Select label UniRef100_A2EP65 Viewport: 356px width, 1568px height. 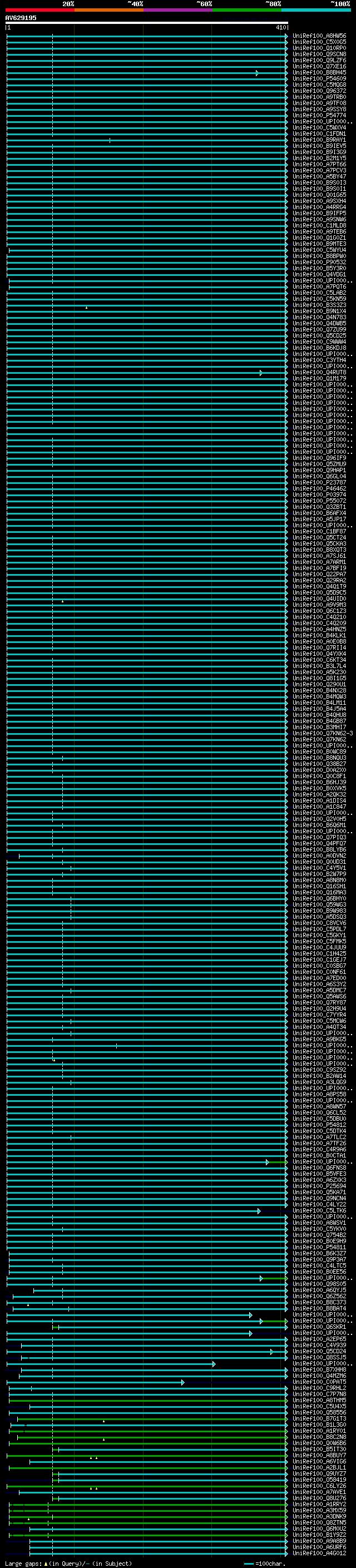click(319, 1338)
